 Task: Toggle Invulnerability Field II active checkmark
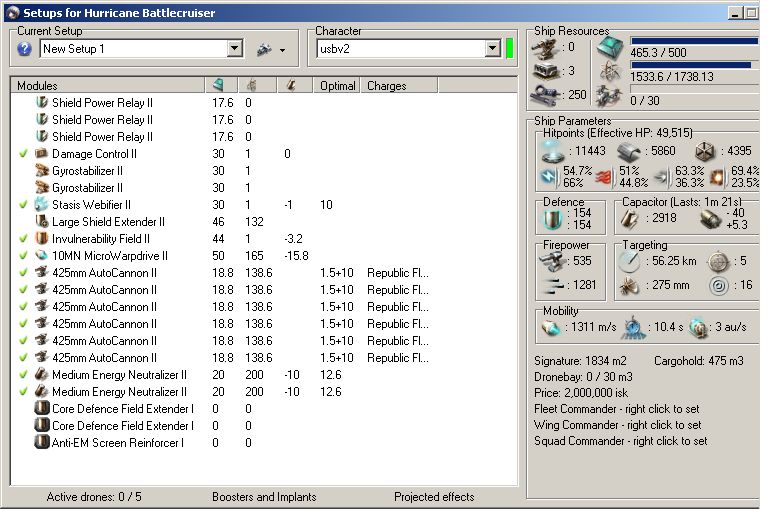[23, 238]
